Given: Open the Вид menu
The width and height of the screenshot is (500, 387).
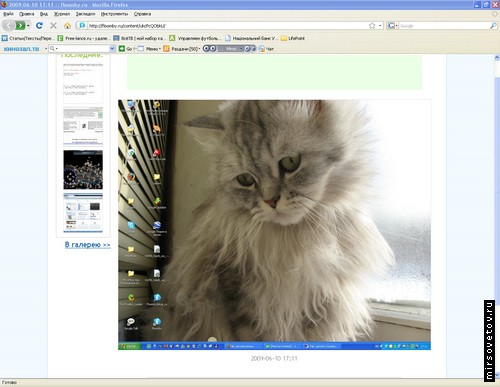Looking at the screenshot, I should (44, 14).
